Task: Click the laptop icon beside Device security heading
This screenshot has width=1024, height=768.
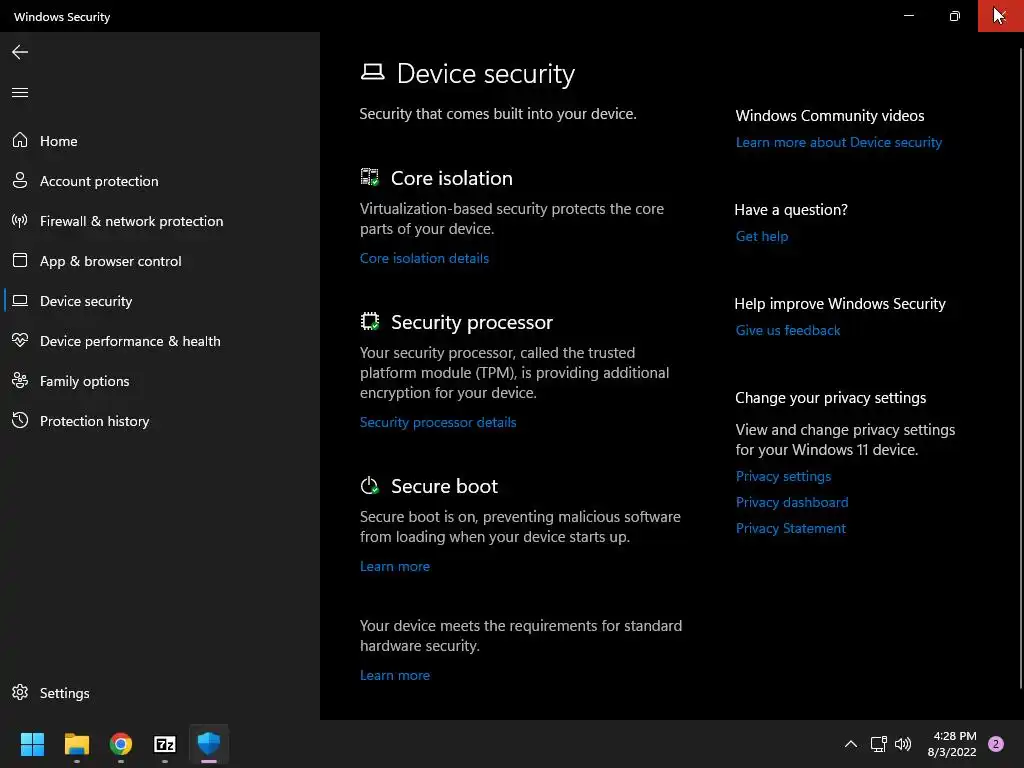Action: (x=372, y=72)
